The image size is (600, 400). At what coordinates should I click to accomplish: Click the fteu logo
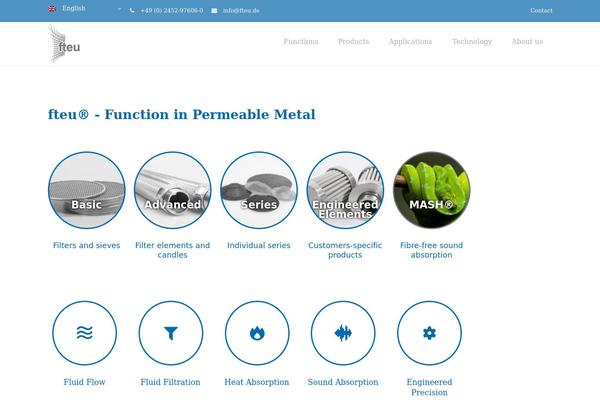[64, 43]
